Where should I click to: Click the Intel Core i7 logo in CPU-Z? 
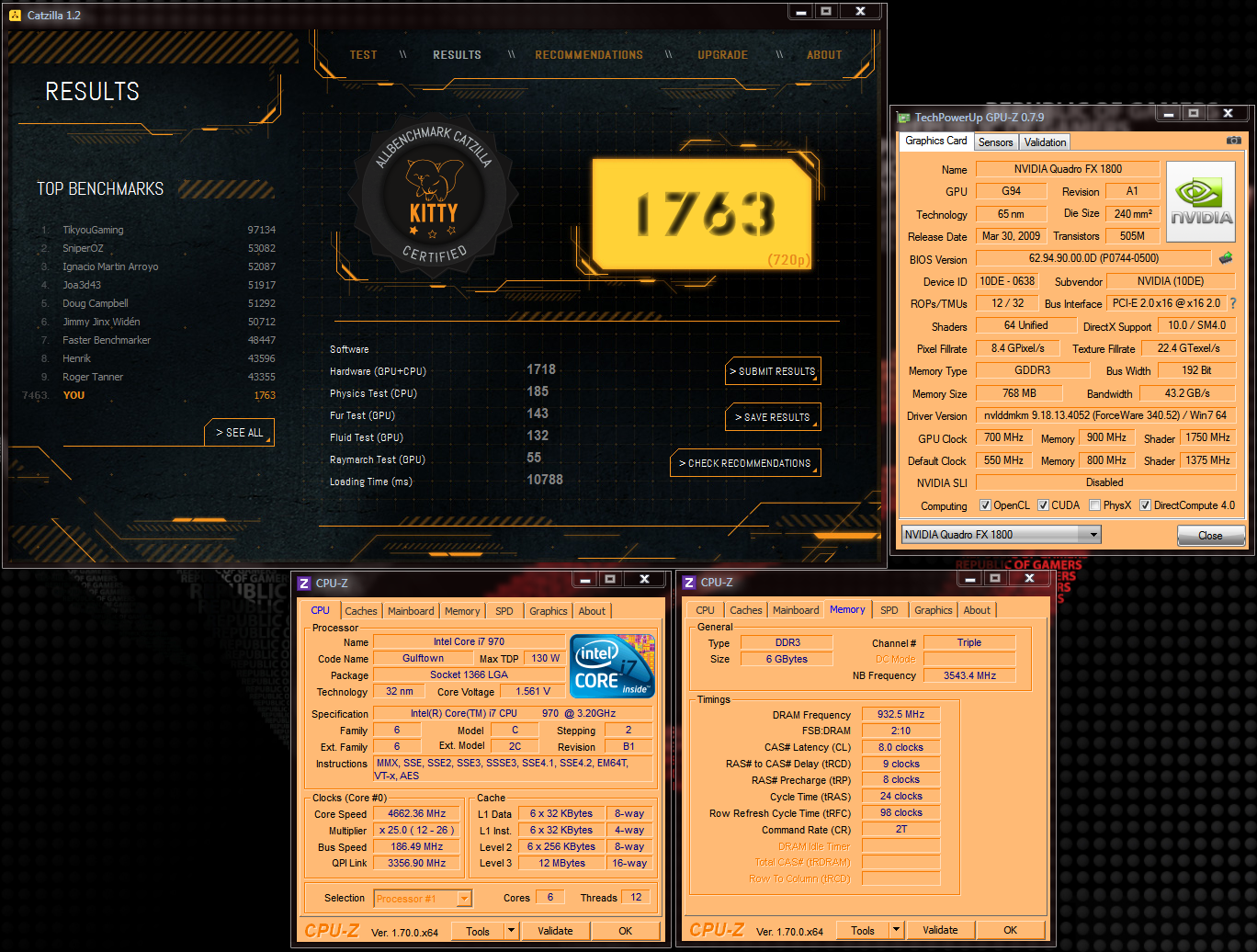pos(613,665)
